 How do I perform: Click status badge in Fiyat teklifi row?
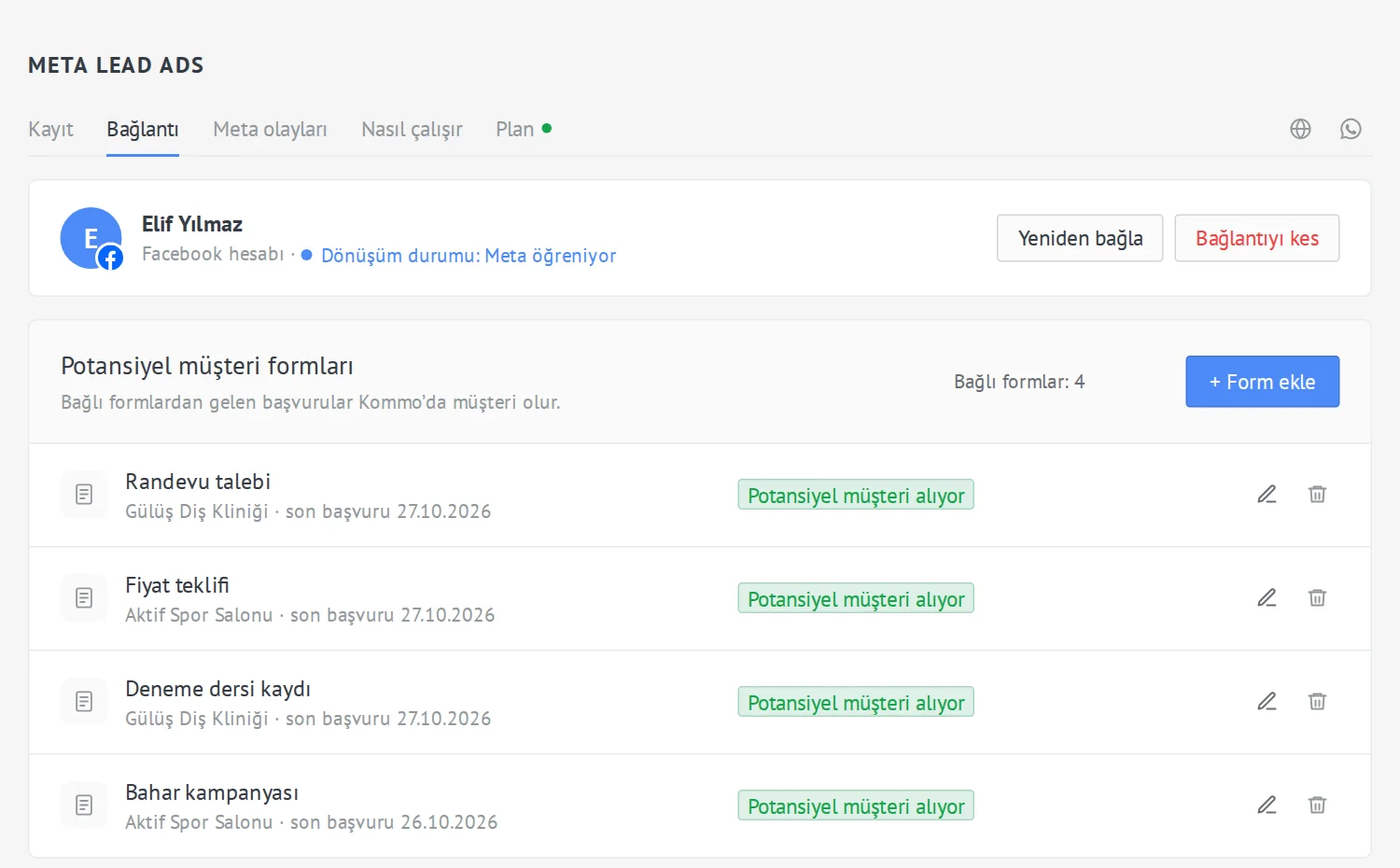856,598
